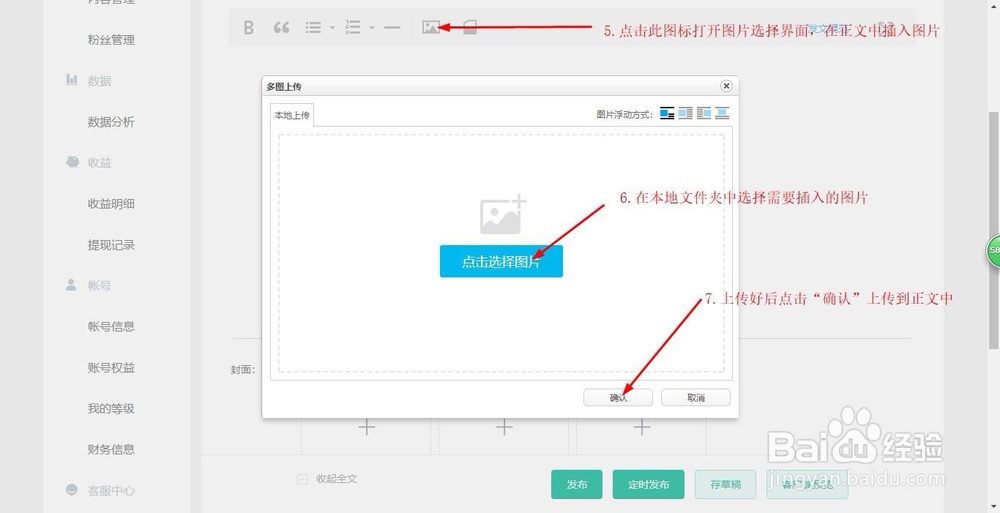Open the insert image icon in toolbar

(x=431, y=27)
